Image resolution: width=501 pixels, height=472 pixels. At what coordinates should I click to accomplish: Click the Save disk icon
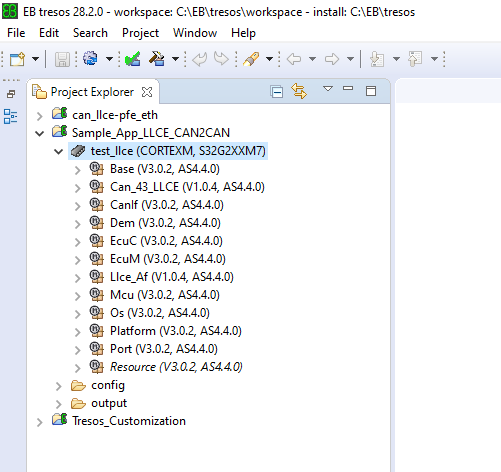click(x=62, y=59)
